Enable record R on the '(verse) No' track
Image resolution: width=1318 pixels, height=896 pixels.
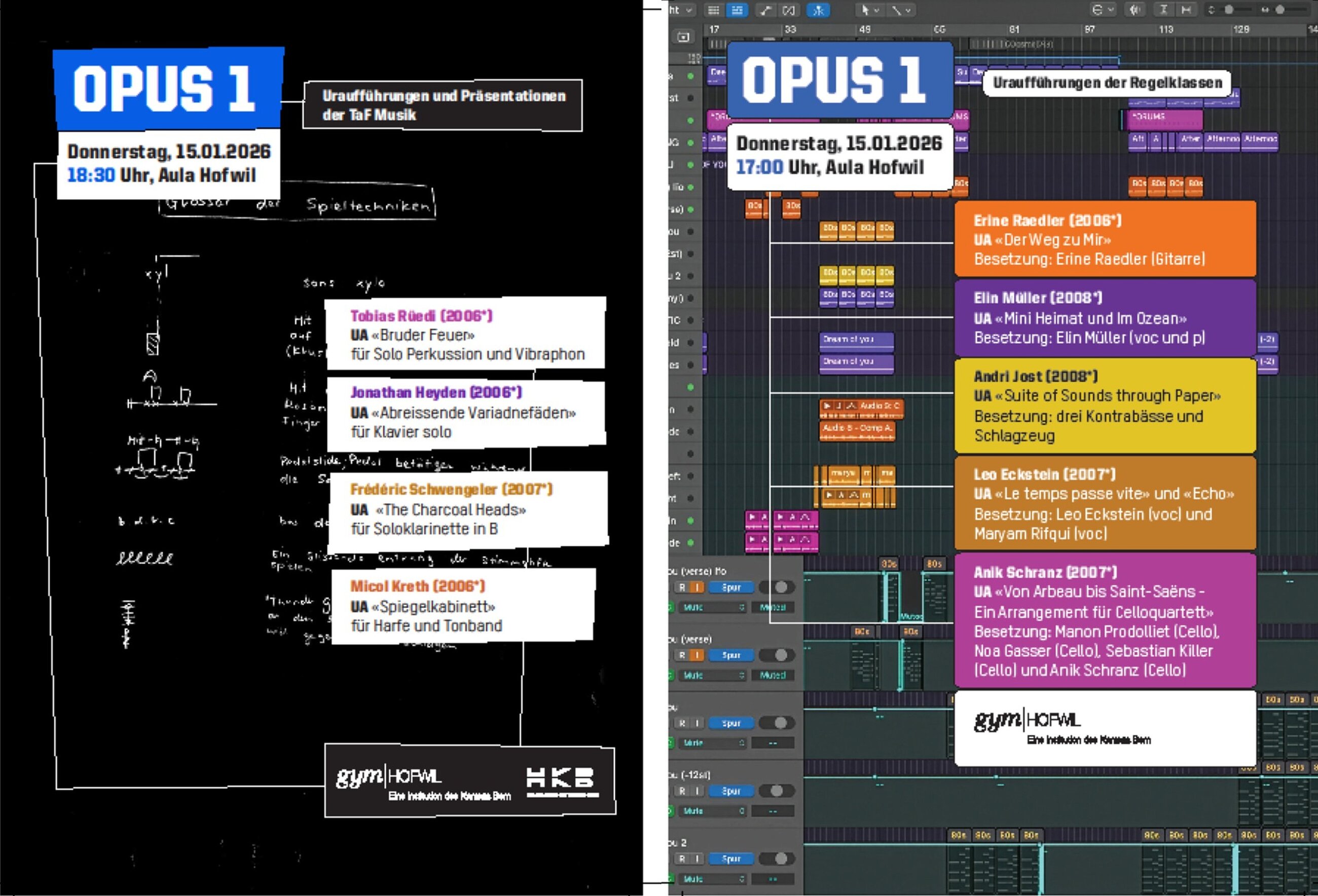pos(682,587)
